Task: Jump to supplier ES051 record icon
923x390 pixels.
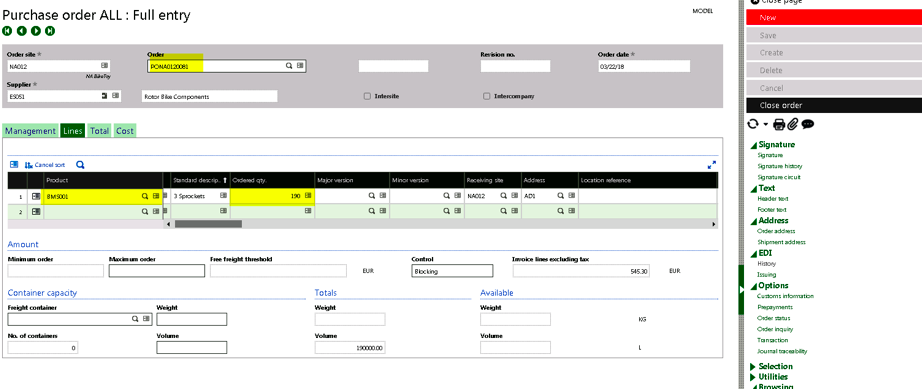Action: (105, 95)
